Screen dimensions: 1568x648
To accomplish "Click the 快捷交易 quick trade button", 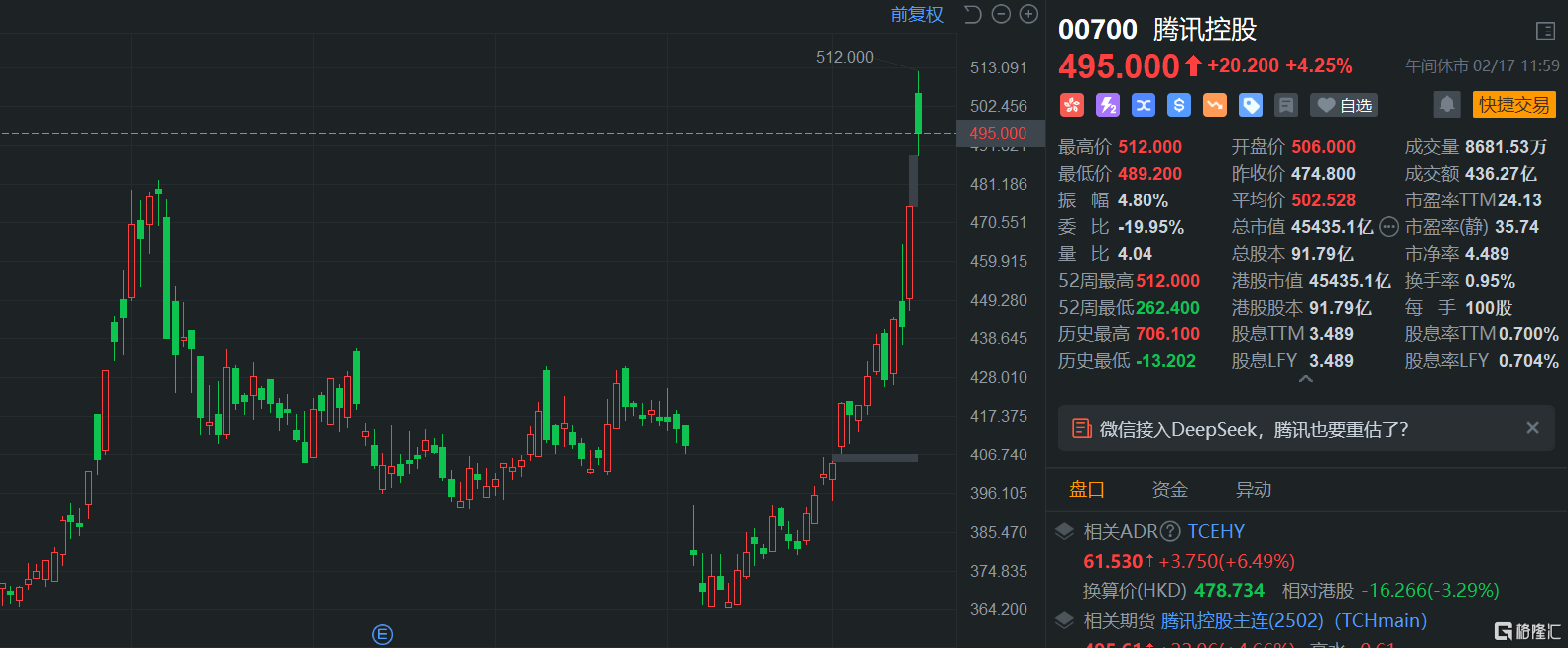I will 1514,104.
